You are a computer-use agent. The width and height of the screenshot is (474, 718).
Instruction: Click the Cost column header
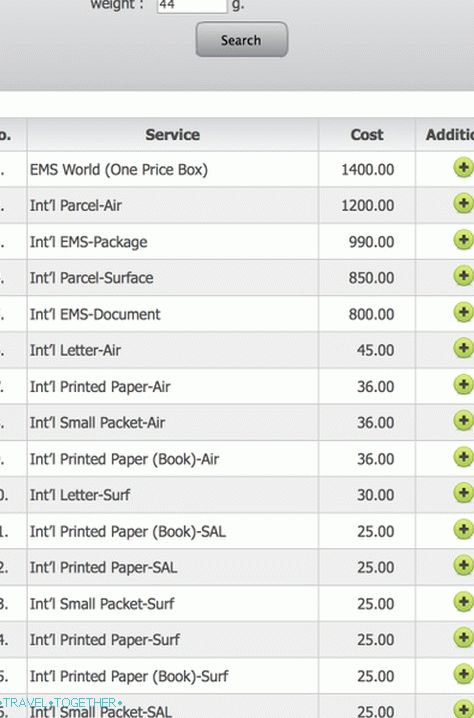(367, 135)
